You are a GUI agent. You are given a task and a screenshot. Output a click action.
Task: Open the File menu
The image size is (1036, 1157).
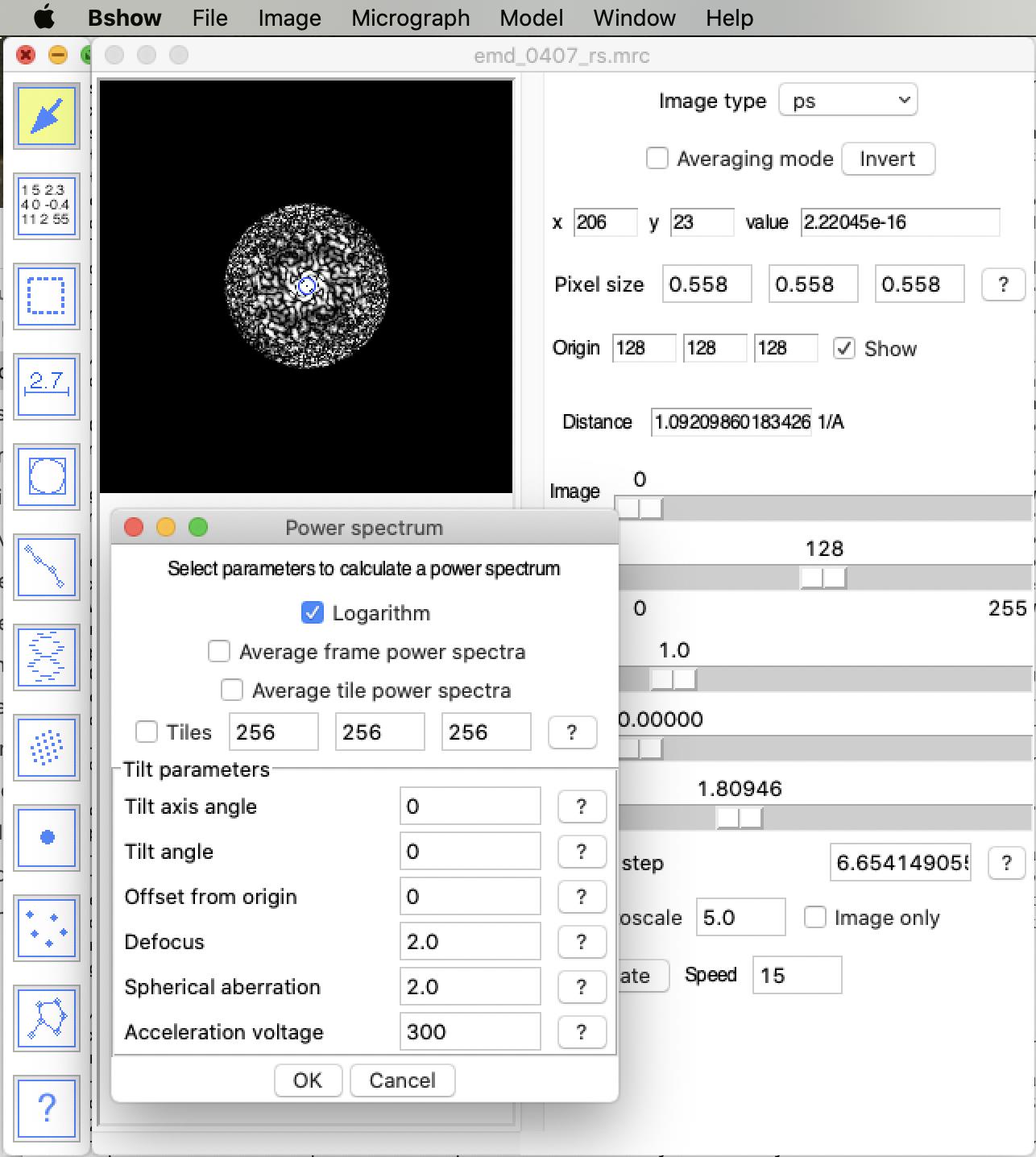[210, 17]
